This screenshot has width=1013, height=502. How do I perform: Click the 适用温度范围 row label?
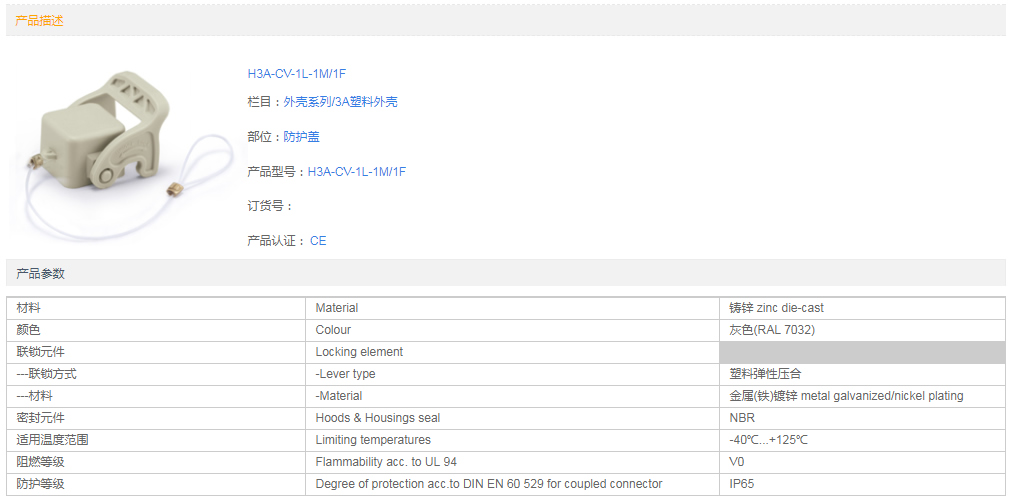pyautogui.click(x=46, y=440)
